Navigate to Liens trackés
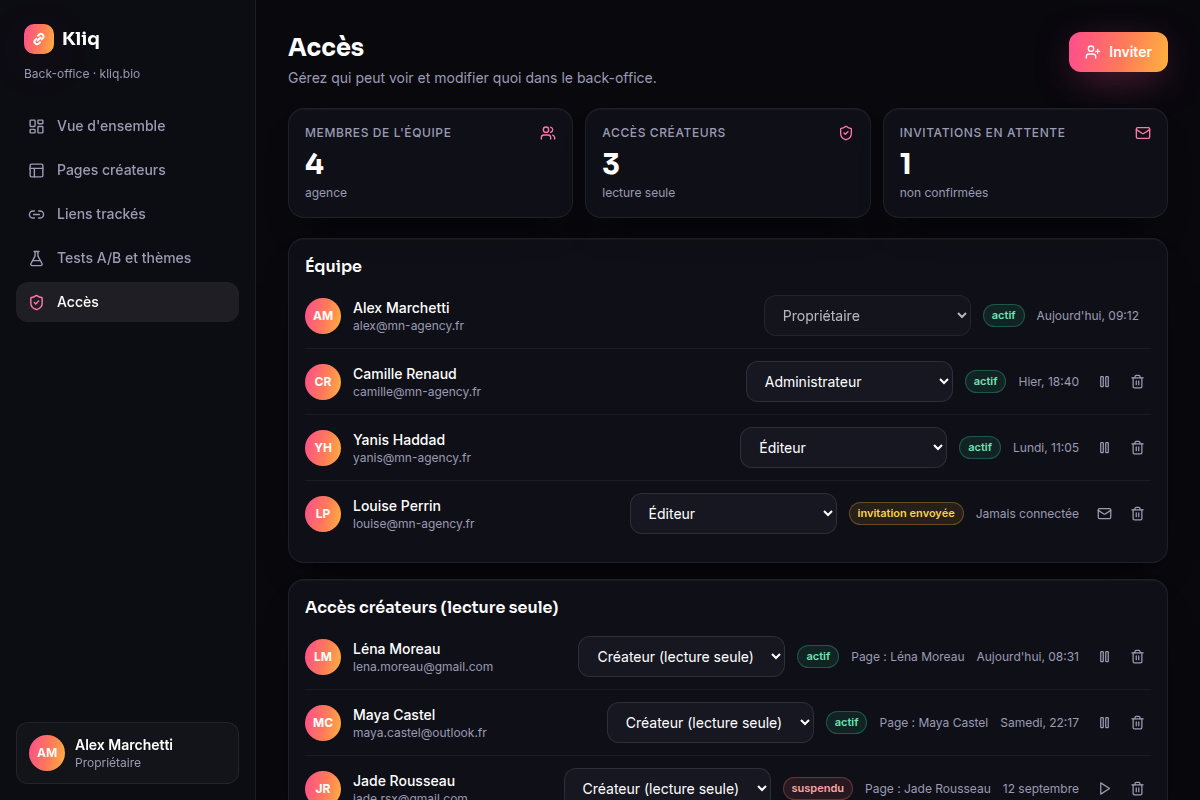Screen dimensions: 1200x800 127,214
